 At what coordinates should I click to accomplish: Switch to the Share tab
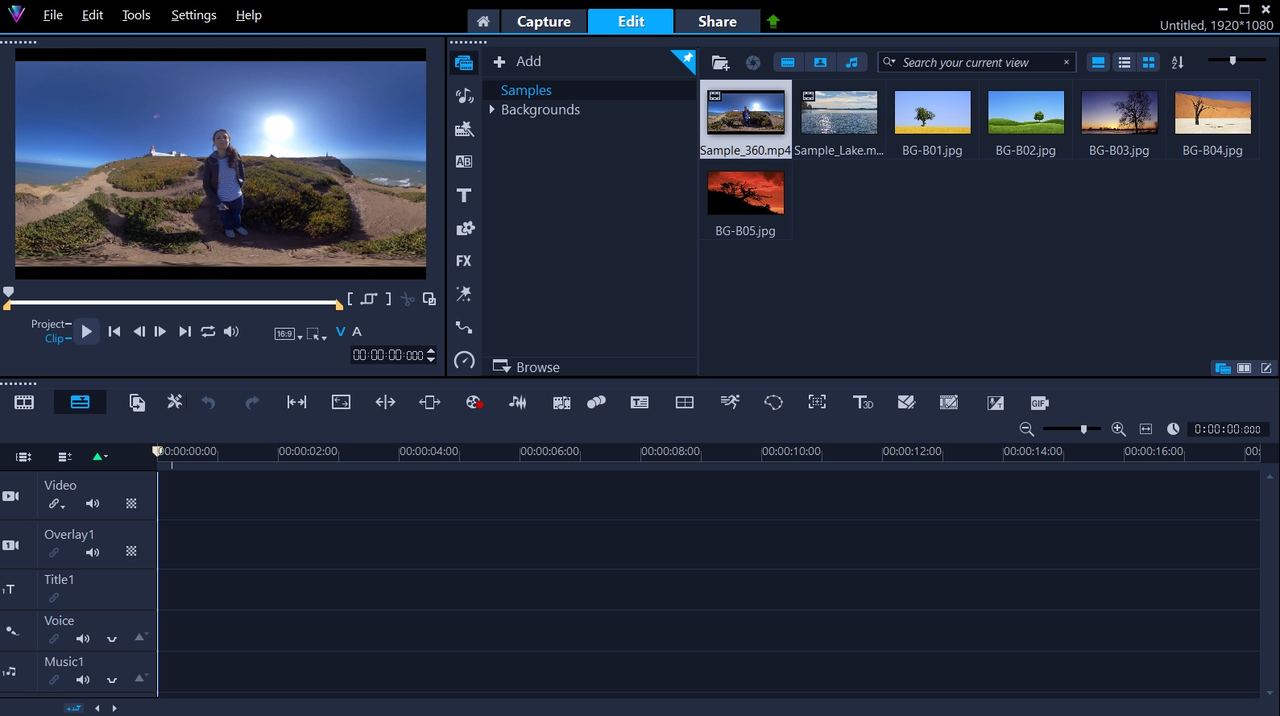point(717,21)
